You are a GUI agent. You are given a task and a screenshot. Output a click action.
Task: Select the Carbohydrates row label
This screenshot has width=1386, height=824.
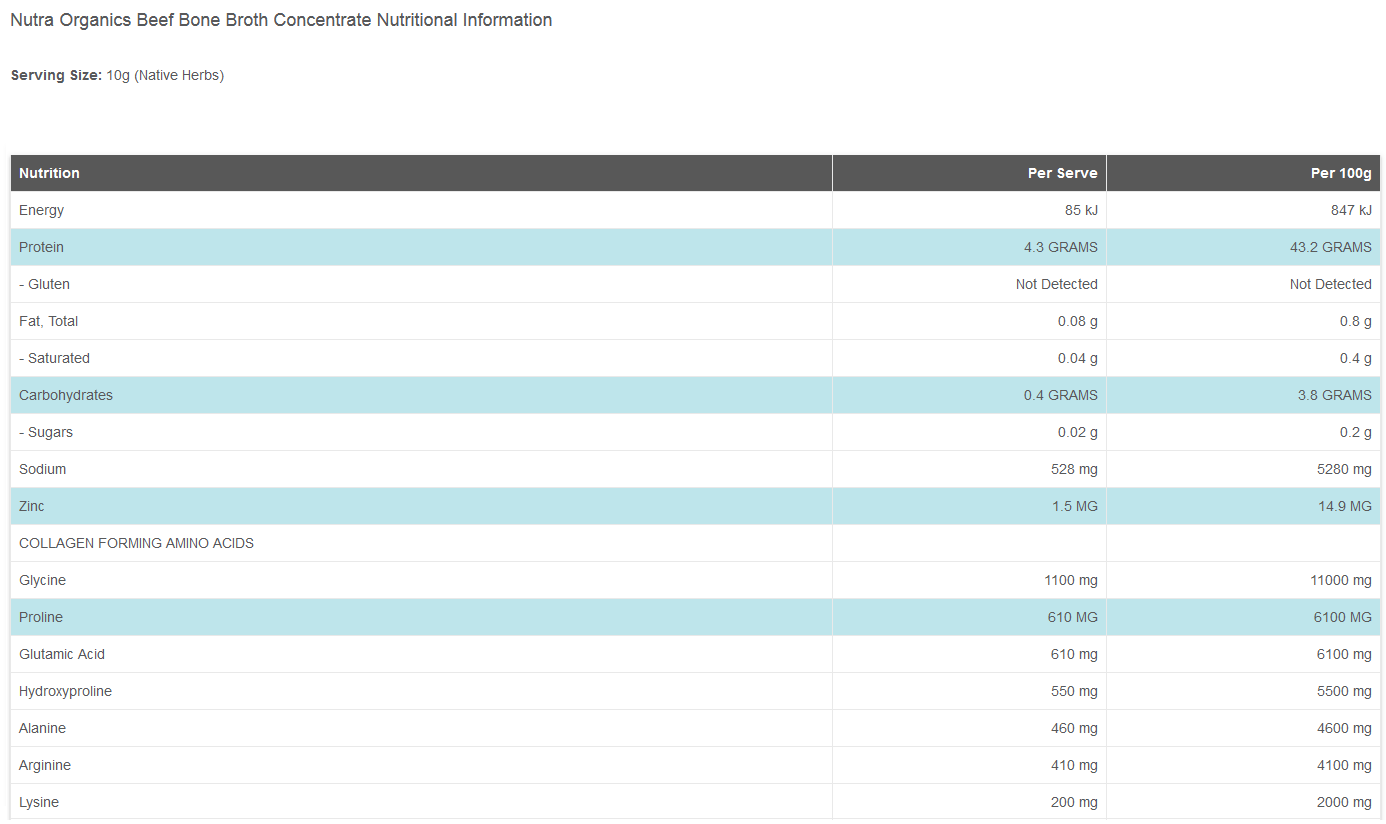click(66, 395)
